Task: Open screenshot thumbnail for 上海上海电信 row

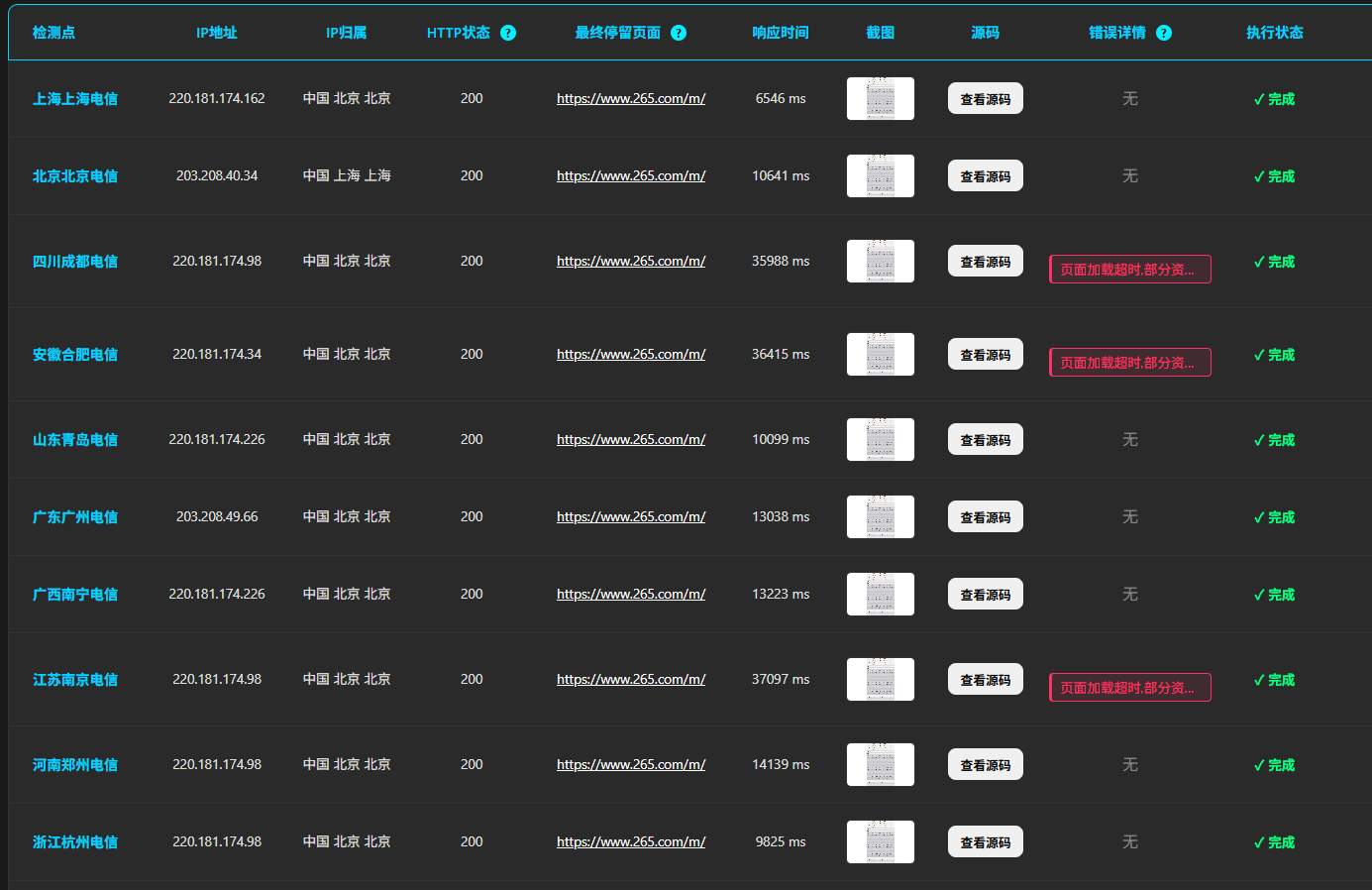Action: pyautogui.click(x=880, y=99)
